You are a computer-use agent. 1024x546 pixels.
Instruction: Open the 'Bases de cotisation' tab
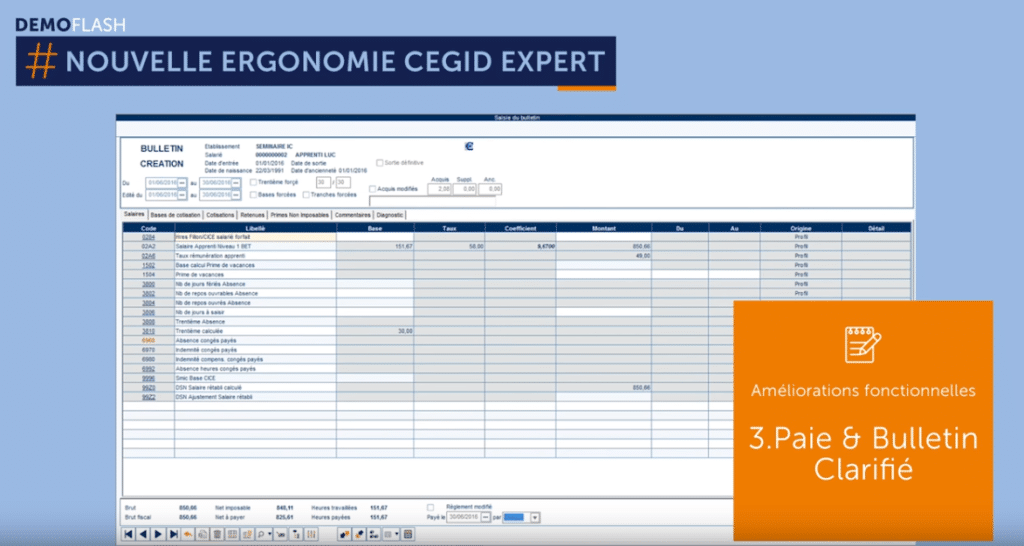[175, 215]
